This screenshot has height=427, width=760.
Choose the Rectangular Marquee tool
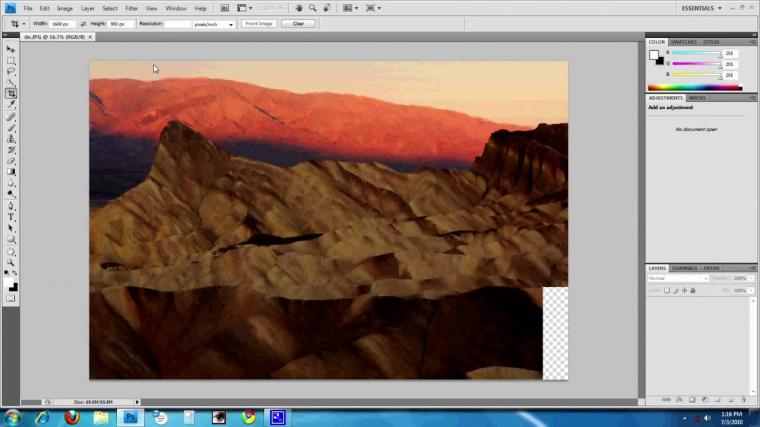point(11,60)
